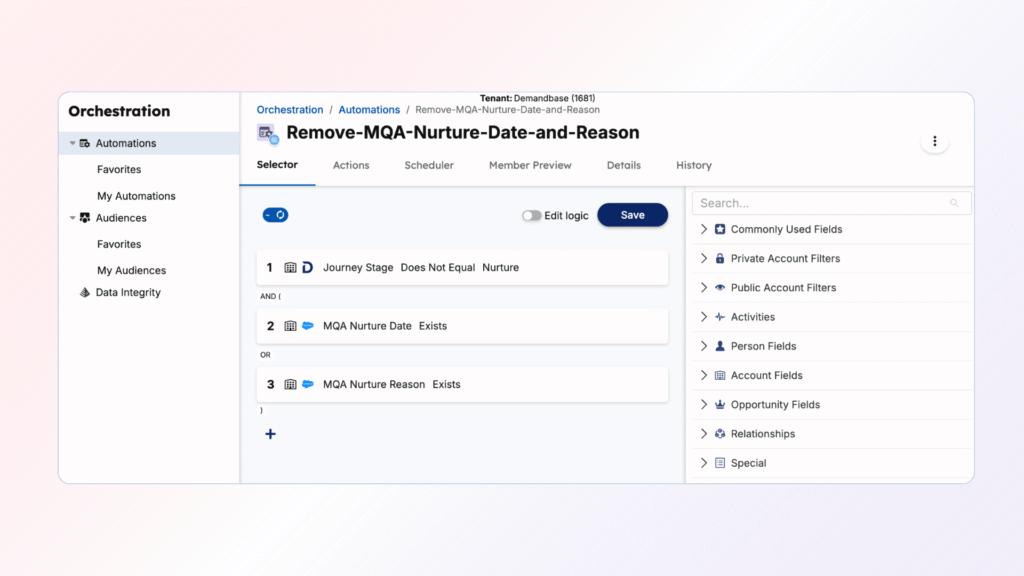Select the Automations icon in the sidebar

86,143
